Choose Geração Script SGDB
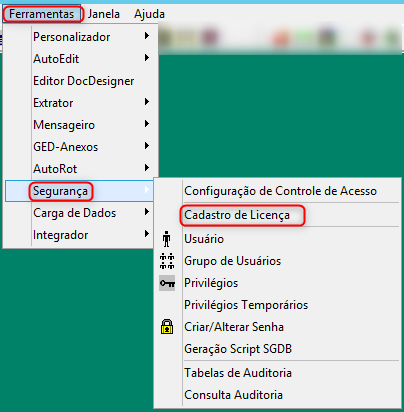 click(238, 349)
